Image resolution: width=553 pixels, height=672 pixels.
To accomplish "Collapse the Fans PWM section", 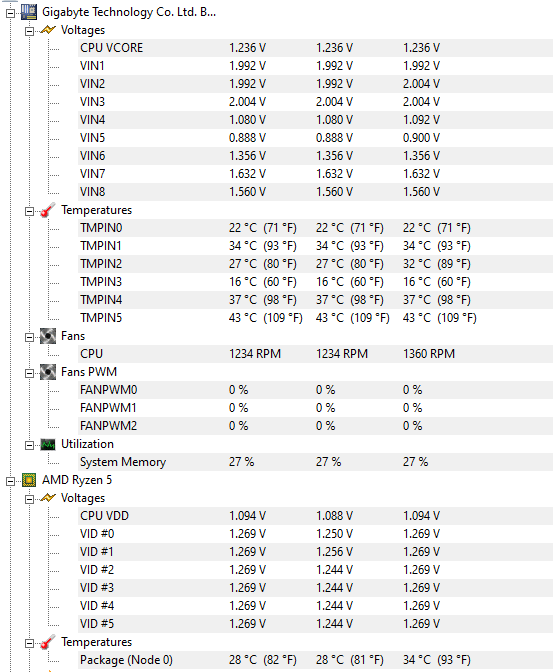I will click(x=29, y=373).
